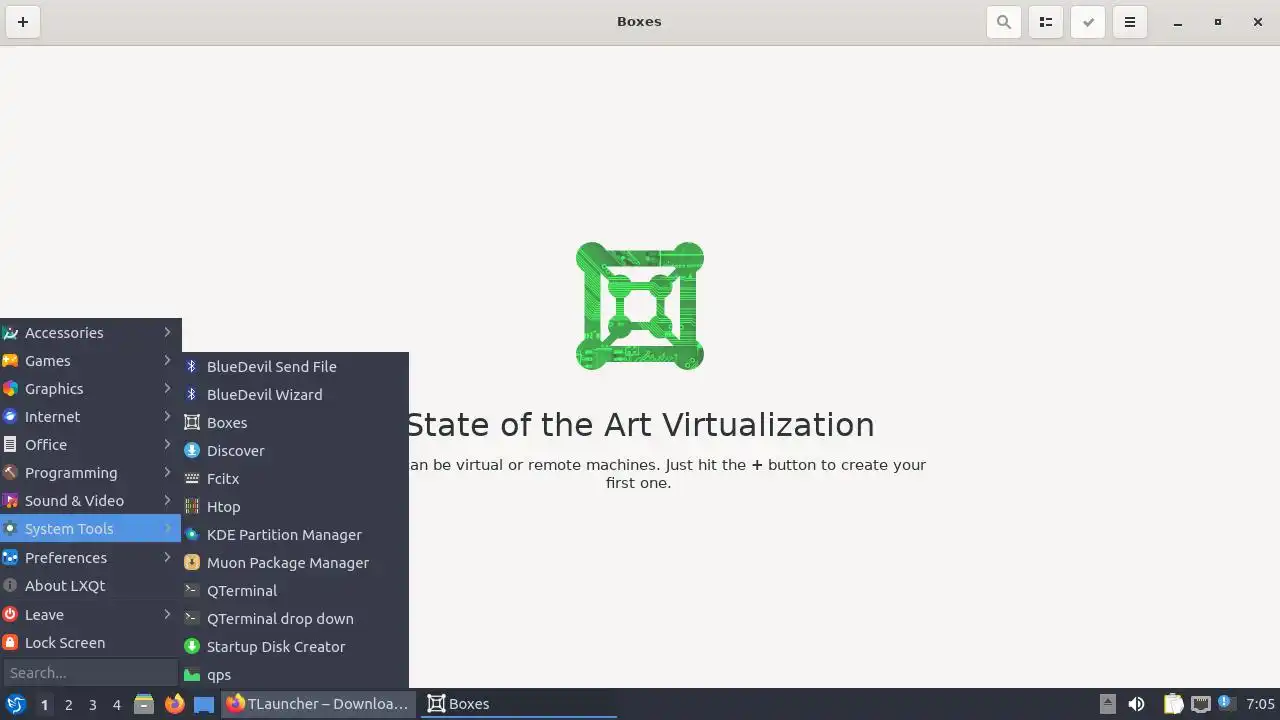Click the Startup Disk Creator green icon

[x=192, y=647]
